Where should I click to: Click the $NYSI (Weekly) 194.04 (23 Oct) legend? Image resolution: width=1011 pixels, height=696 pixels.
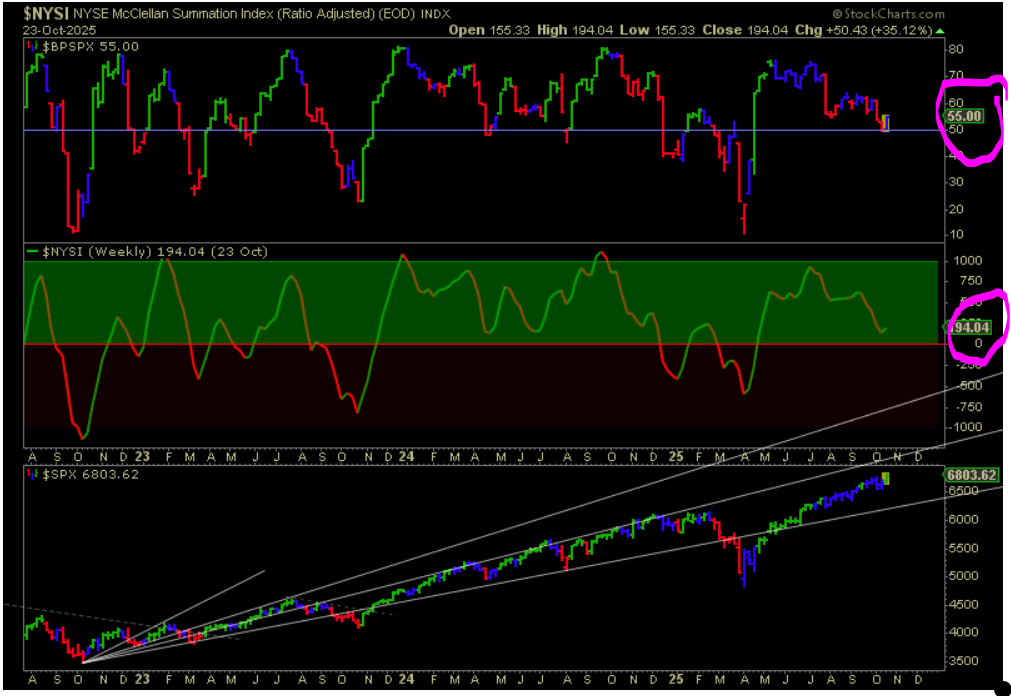pyautogui.click(x=155, y=252)
